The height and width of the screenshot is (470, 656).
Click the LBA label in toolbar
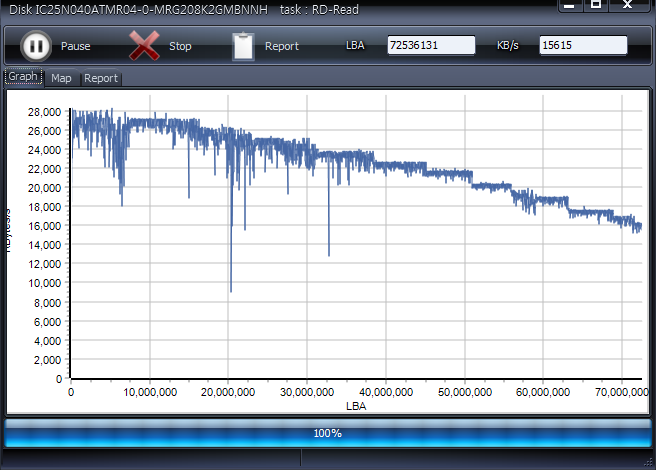tap(355, 45)
